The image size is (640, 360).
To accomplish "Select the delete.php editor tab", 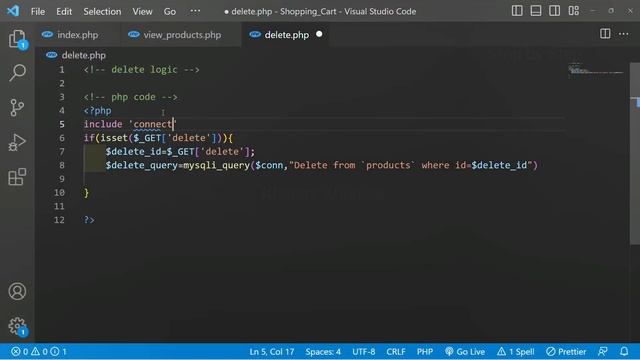I will pos(287,35).
